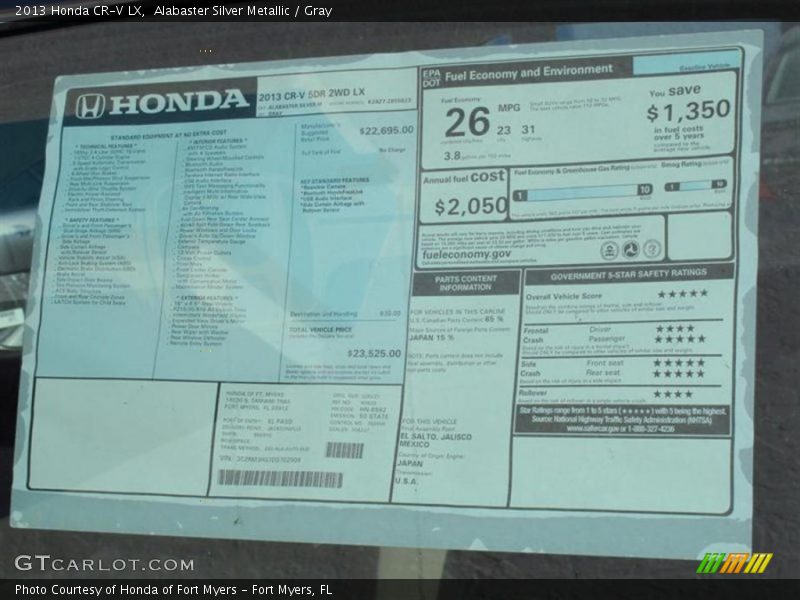The width and height of the screenshot is (800, 600).
Task: Click the EPA DOT label
Action: pyautogui.click(x=431, y=78)
